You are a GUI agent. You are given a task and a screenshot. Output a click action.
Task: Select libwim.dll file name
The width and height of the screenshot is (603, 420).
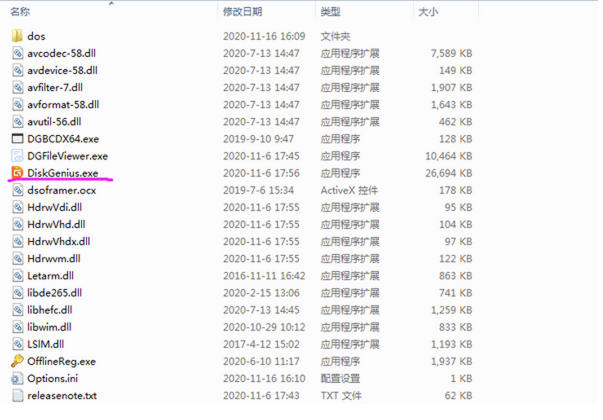tap(49, 327)
